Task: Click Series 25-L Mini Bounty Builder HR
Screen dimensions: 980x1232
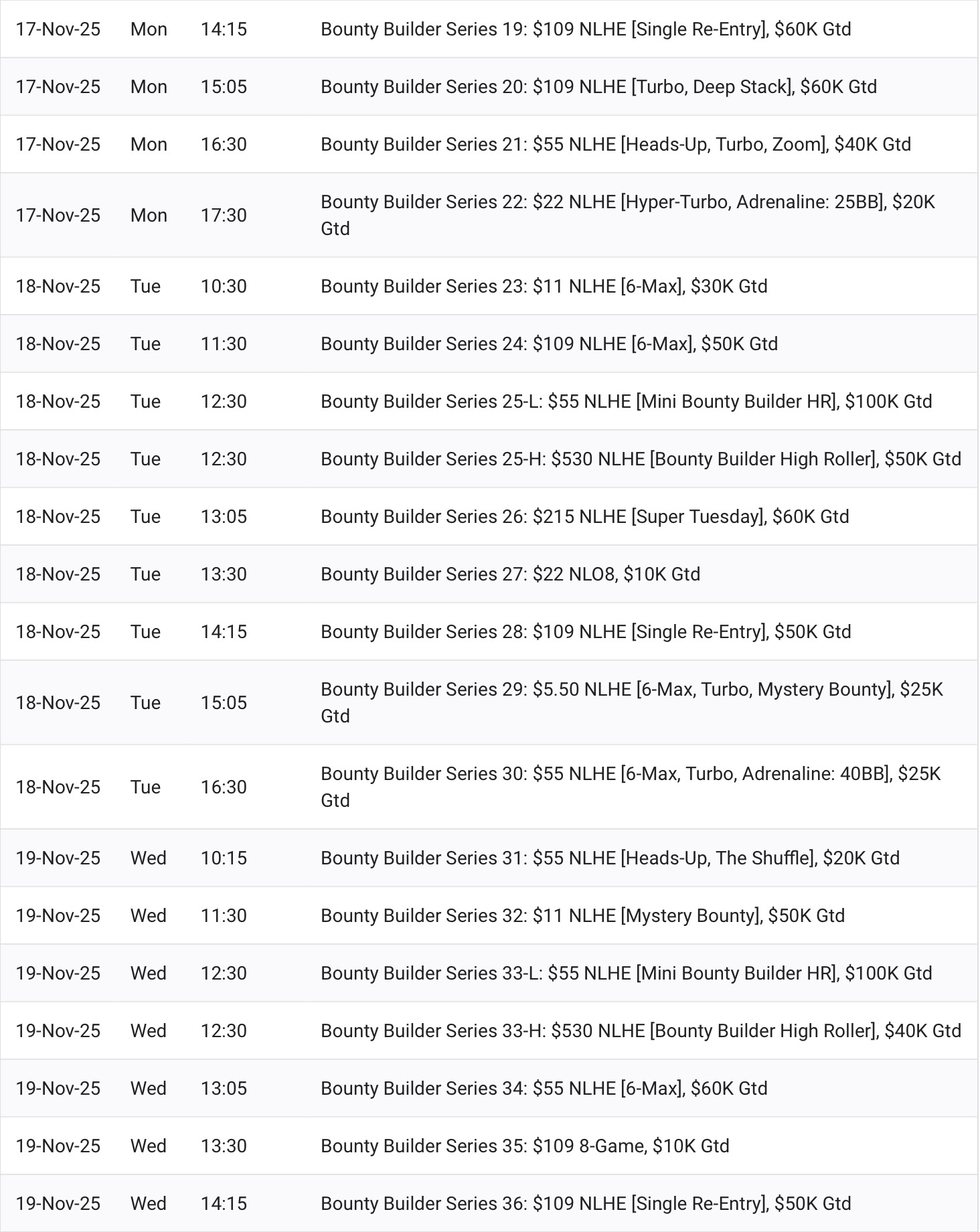Action: 626,402
